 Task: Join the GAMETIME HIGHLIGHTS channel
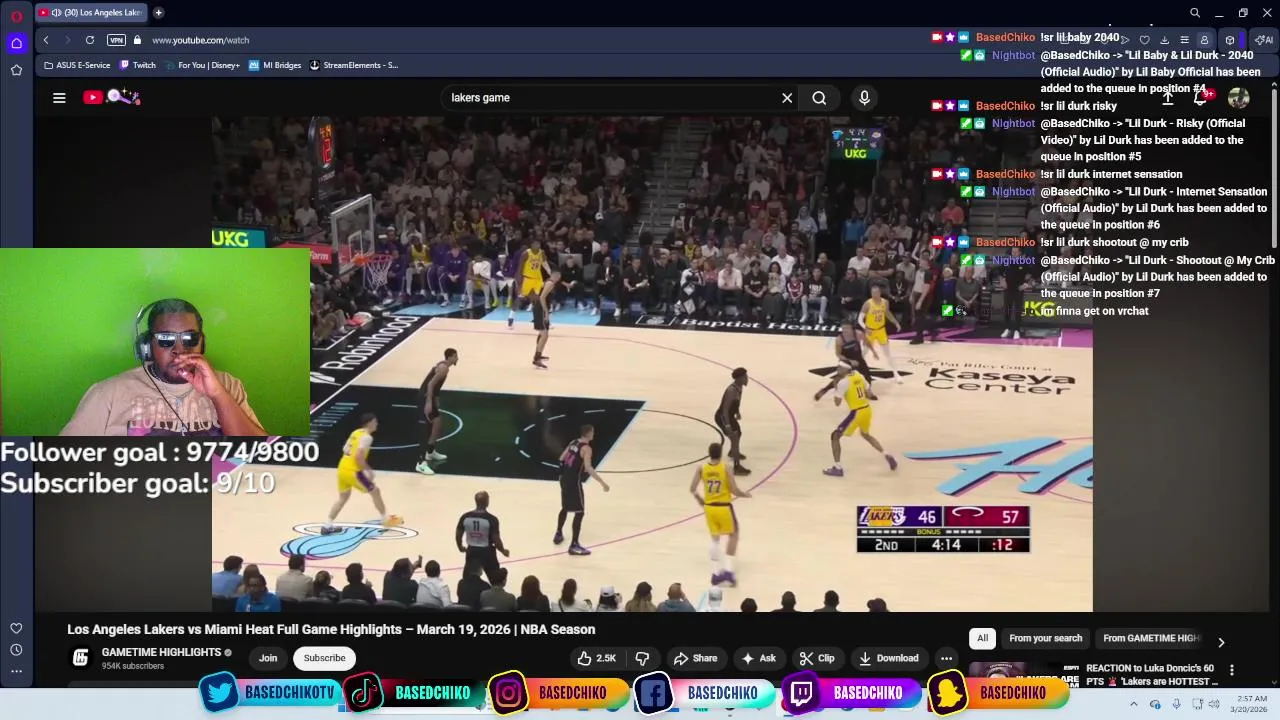tap(268, 658)
